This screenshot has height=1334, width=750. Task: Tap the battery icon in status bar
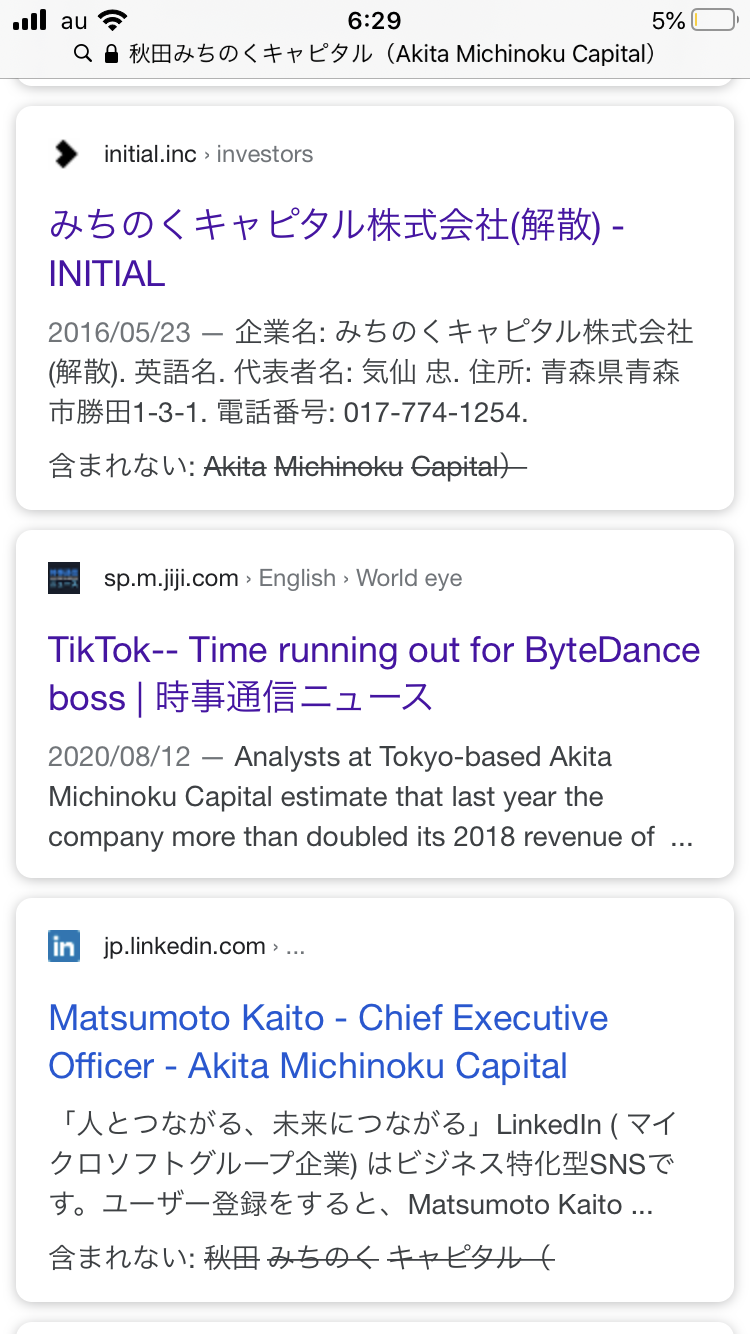[712, 20]
